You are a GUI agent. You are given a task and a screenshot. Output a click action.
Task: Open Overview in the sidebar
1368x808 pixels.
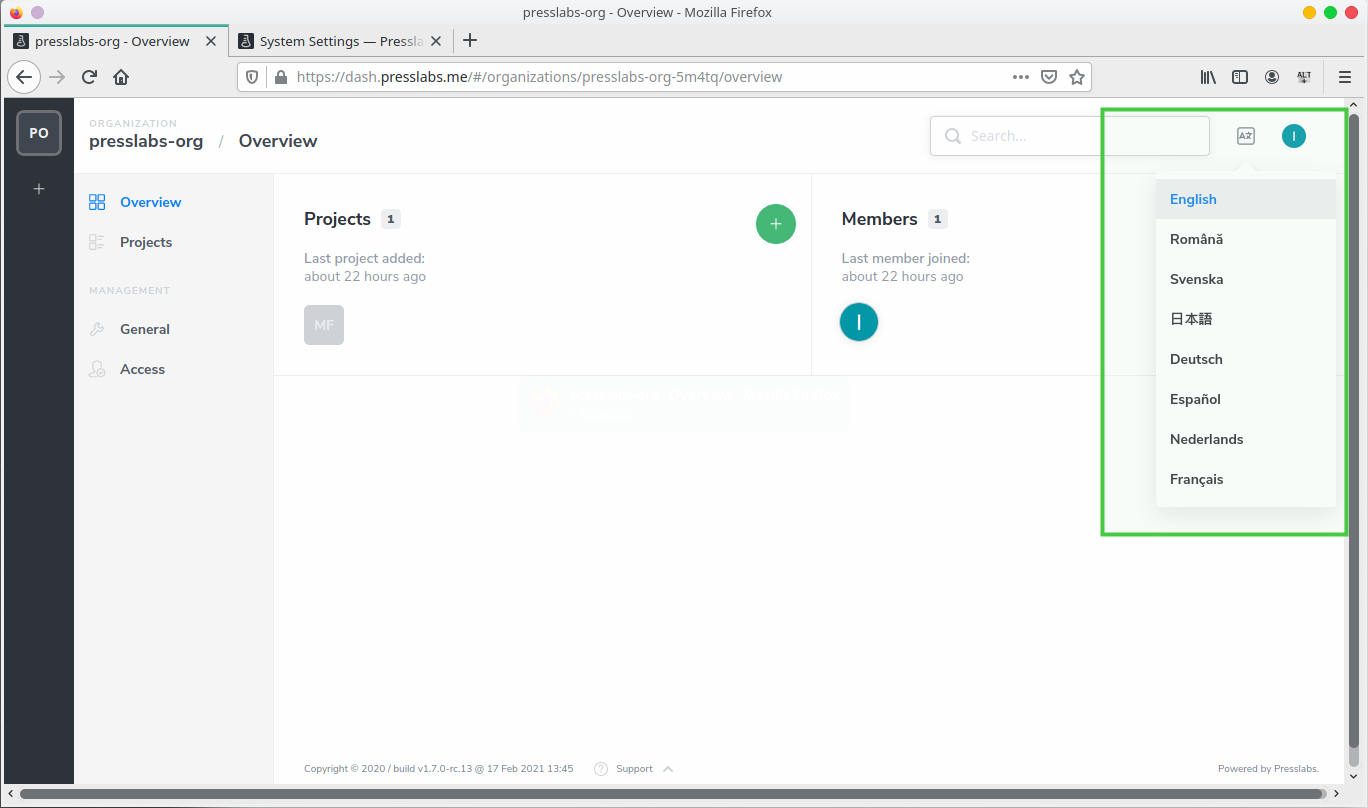click(x=150, y=202)
